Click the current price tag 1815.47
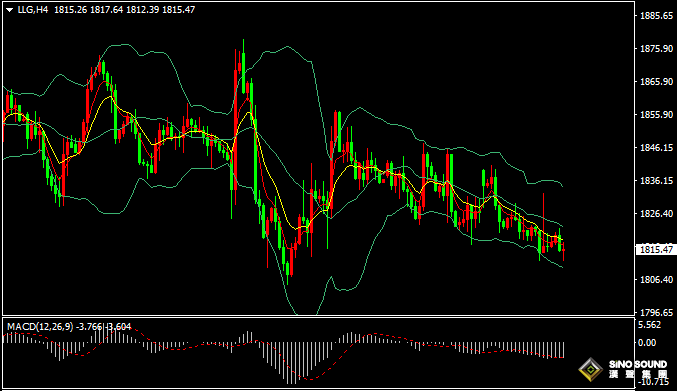677x391 pixels. click(x=656, y=249)
